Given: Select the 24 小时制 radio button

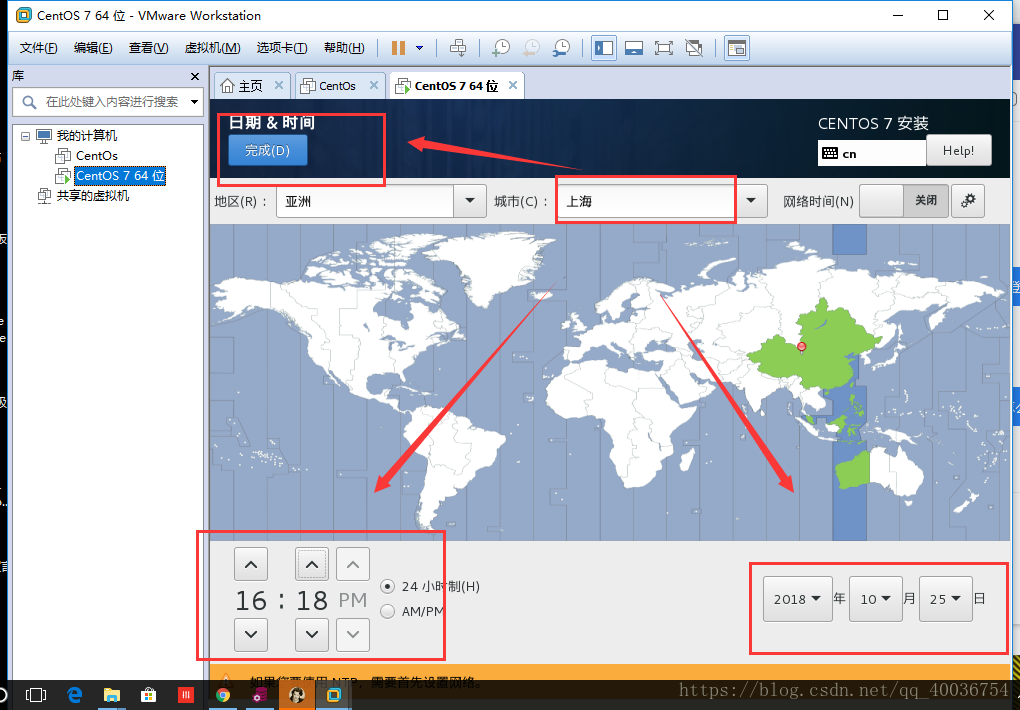Looking at the screenshot, I should [x=388, y=586].
